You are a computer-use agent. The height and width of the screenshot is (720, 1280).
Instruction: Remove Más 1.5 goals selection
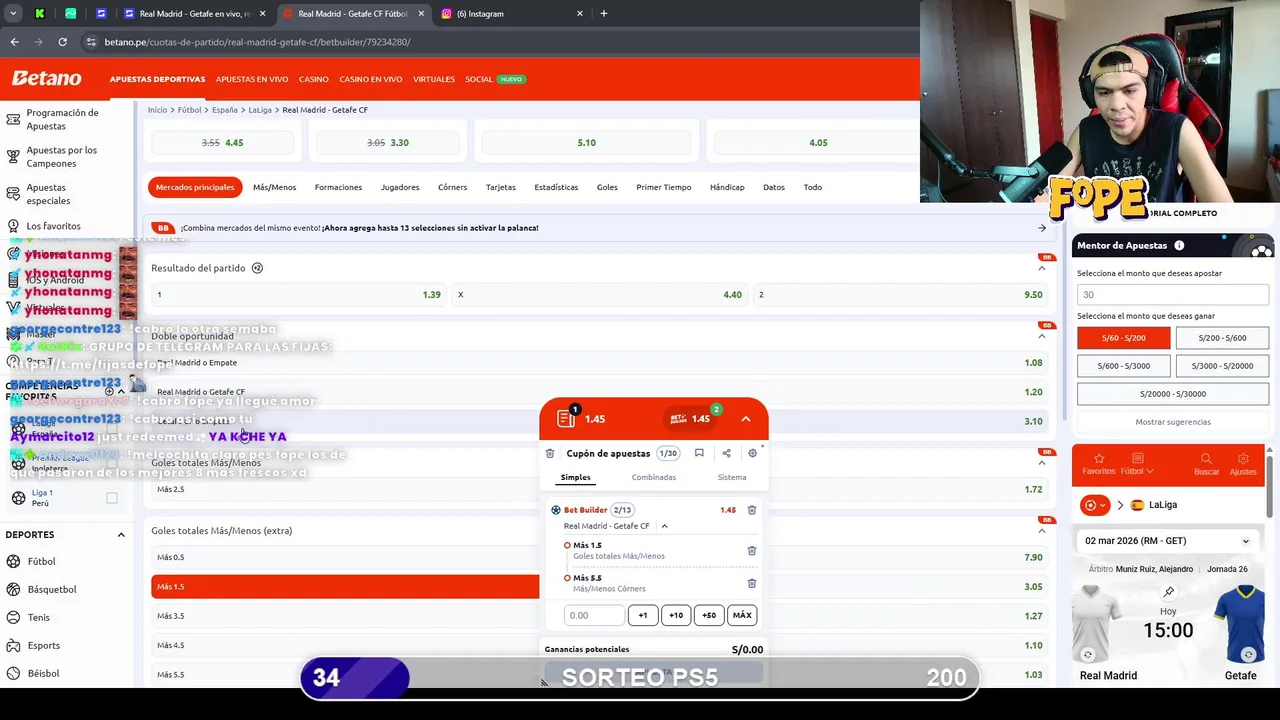pos(752,550)
